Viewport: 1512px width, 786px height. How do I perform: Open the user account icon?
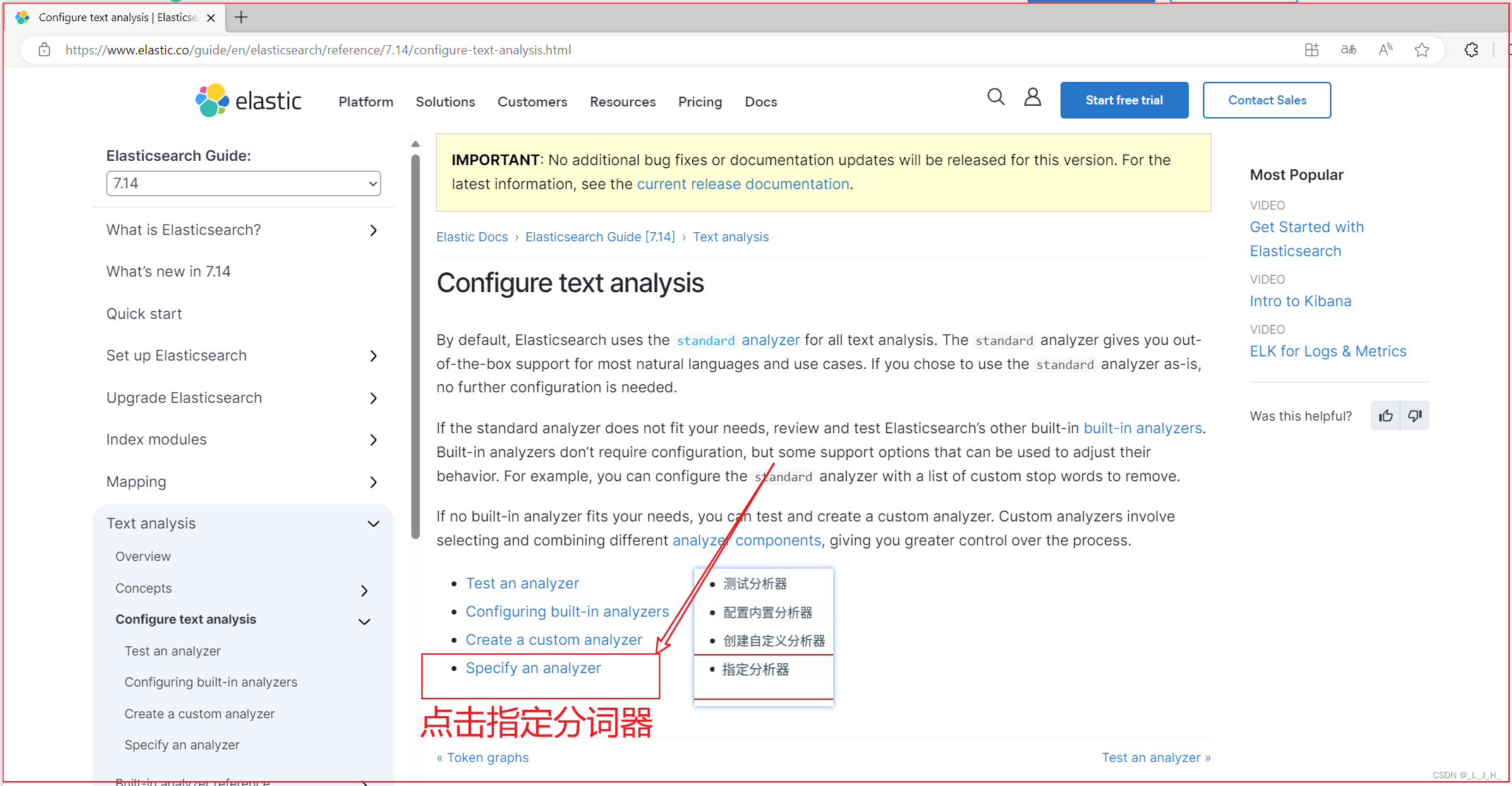point(1032,97)
